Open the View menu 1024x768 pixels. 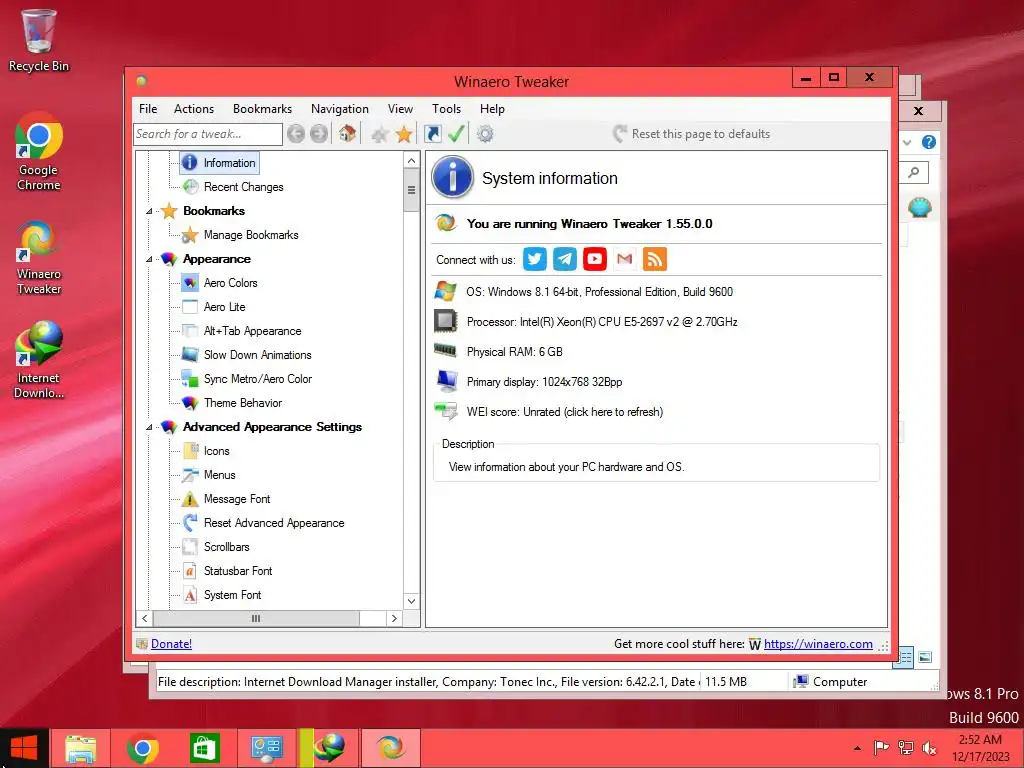[400, 109]
